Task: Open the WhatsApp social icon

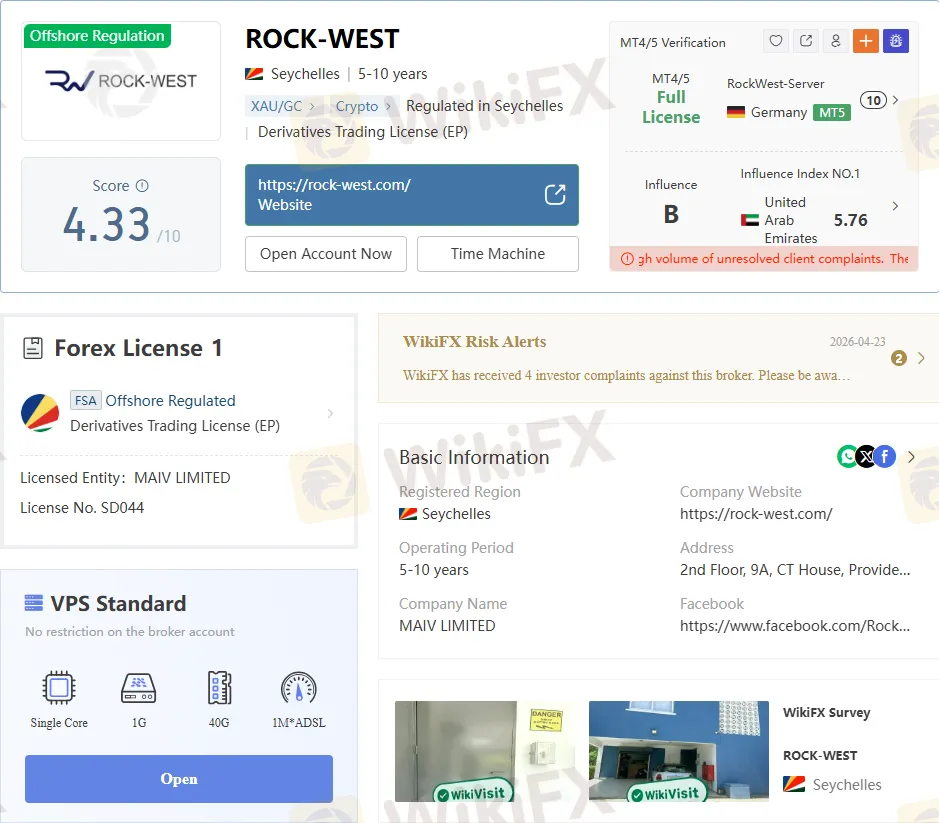Action: tap(847, 457)
